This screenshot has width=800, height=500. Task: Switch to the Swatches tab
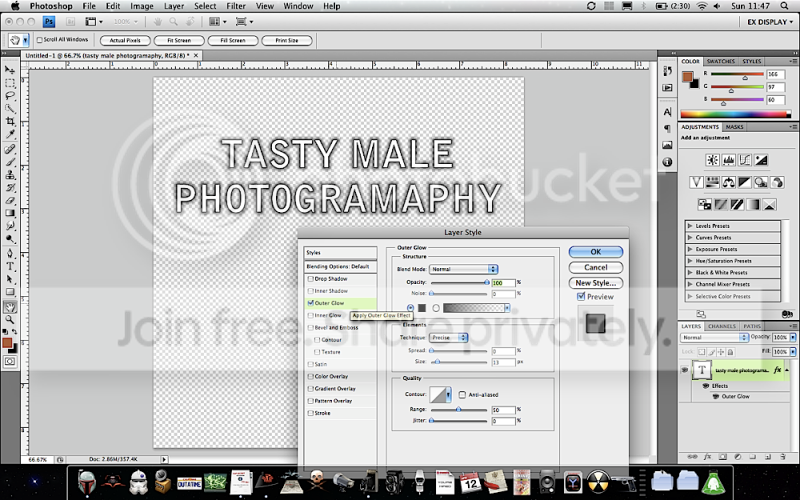point(723,62)
